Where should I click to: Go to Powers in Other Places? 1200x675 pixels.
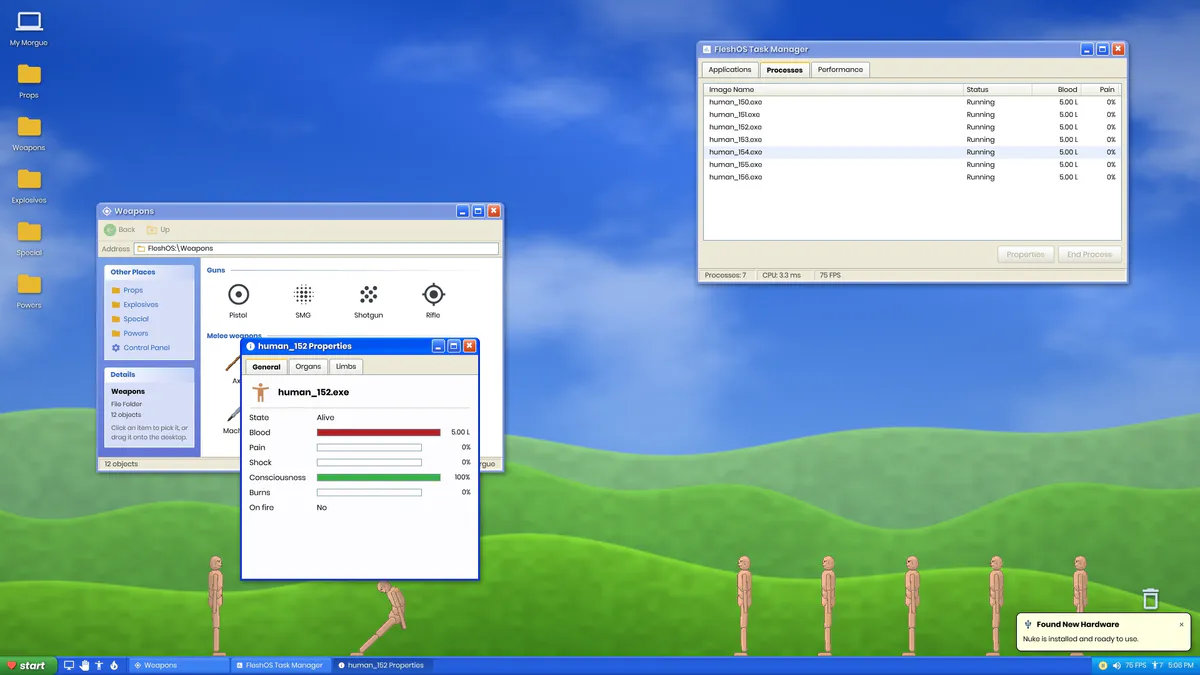click(x=136, y=333)
